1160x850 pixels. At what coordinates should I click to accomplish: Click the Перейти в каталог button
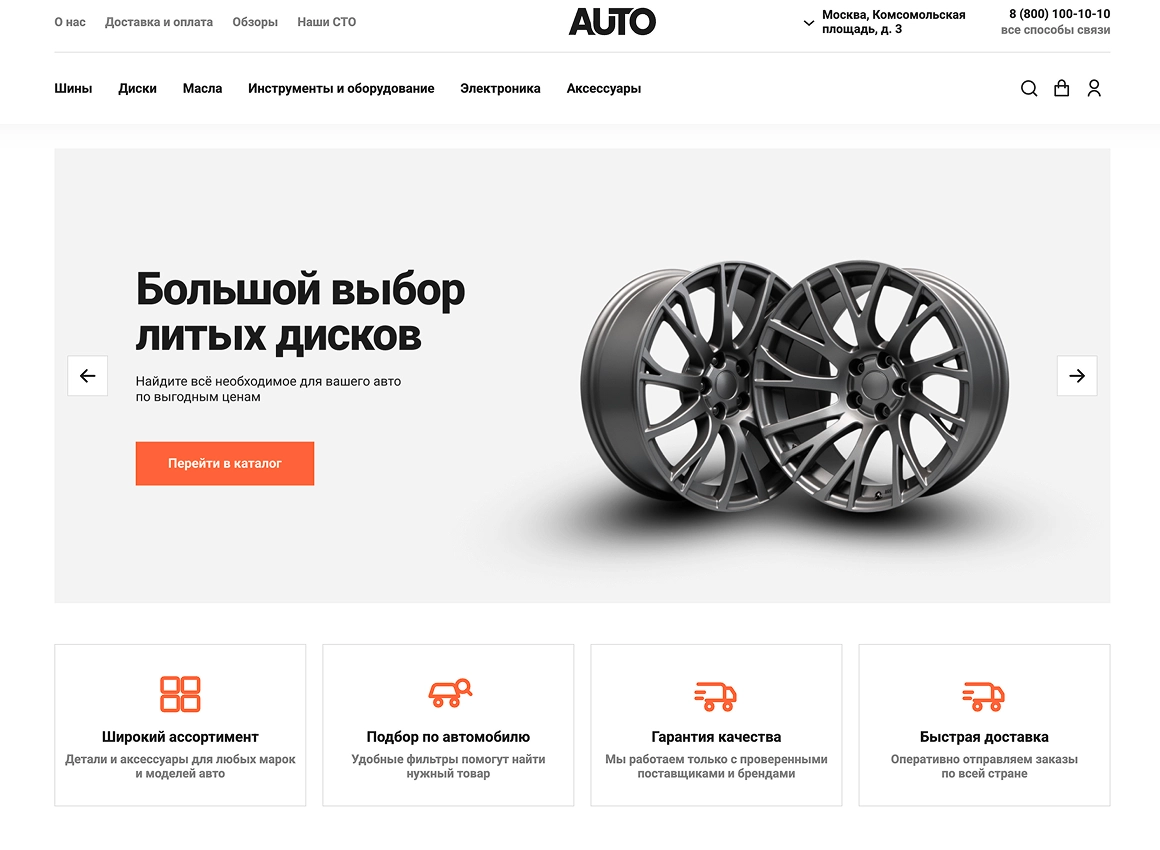(x=225, y=463)
